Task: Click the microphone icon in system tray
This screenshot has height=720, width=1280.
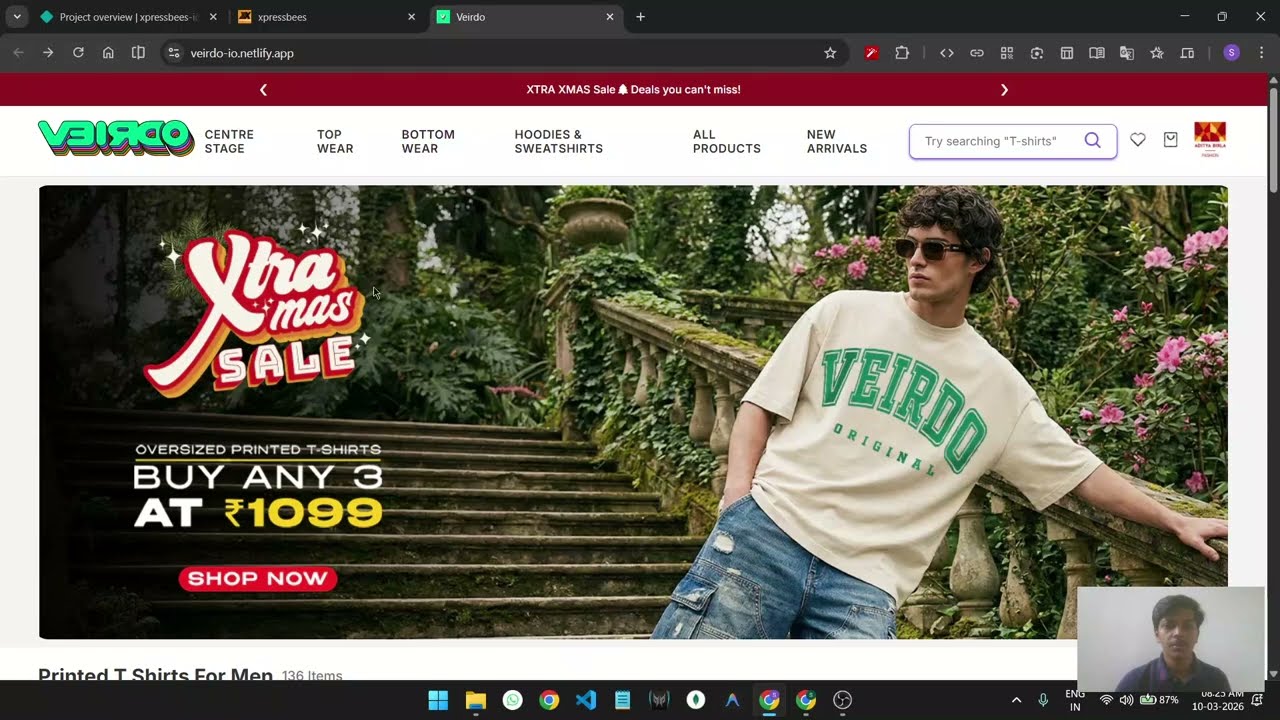Action: [x=1043, y=700]
